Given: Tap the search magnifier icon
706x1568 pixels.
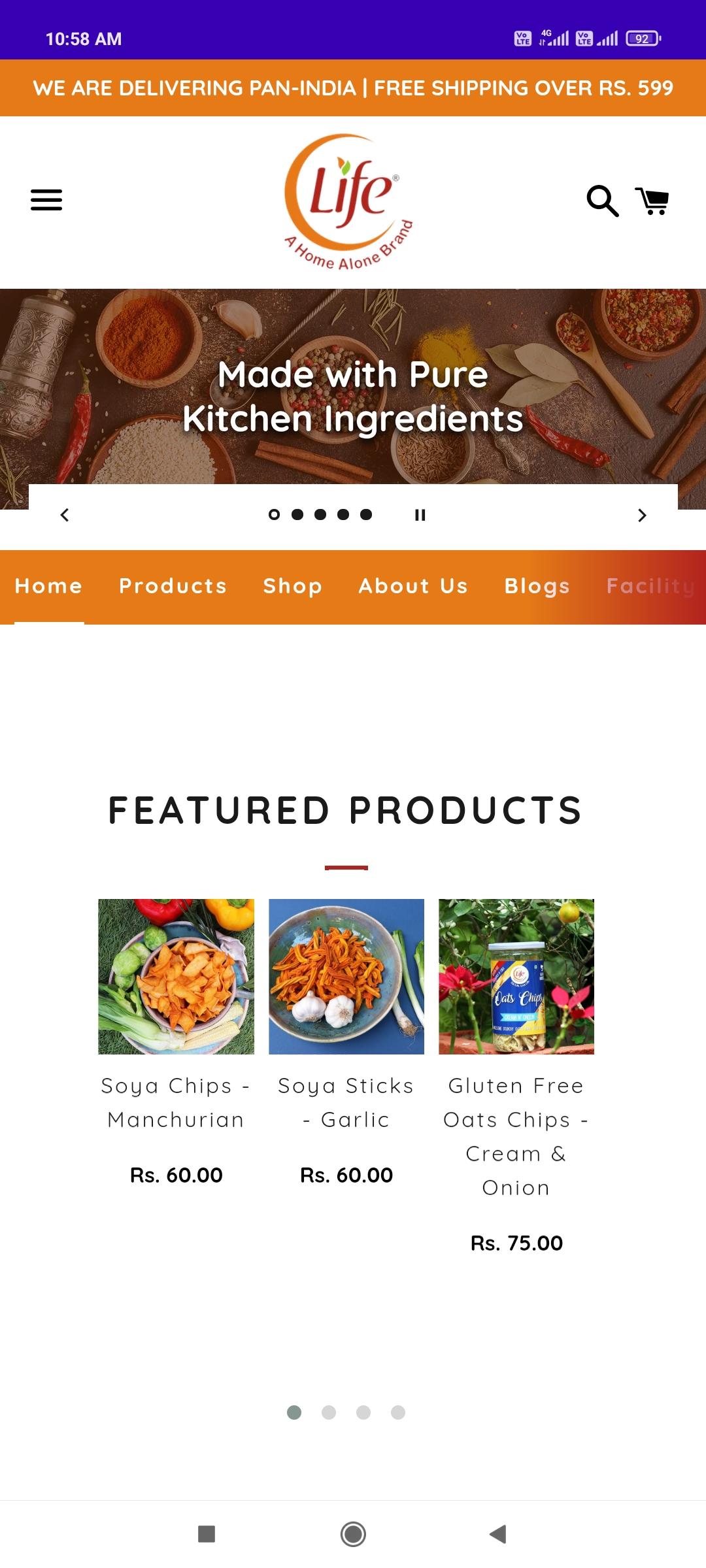Looking at the screenshot, I should (602, 201).
